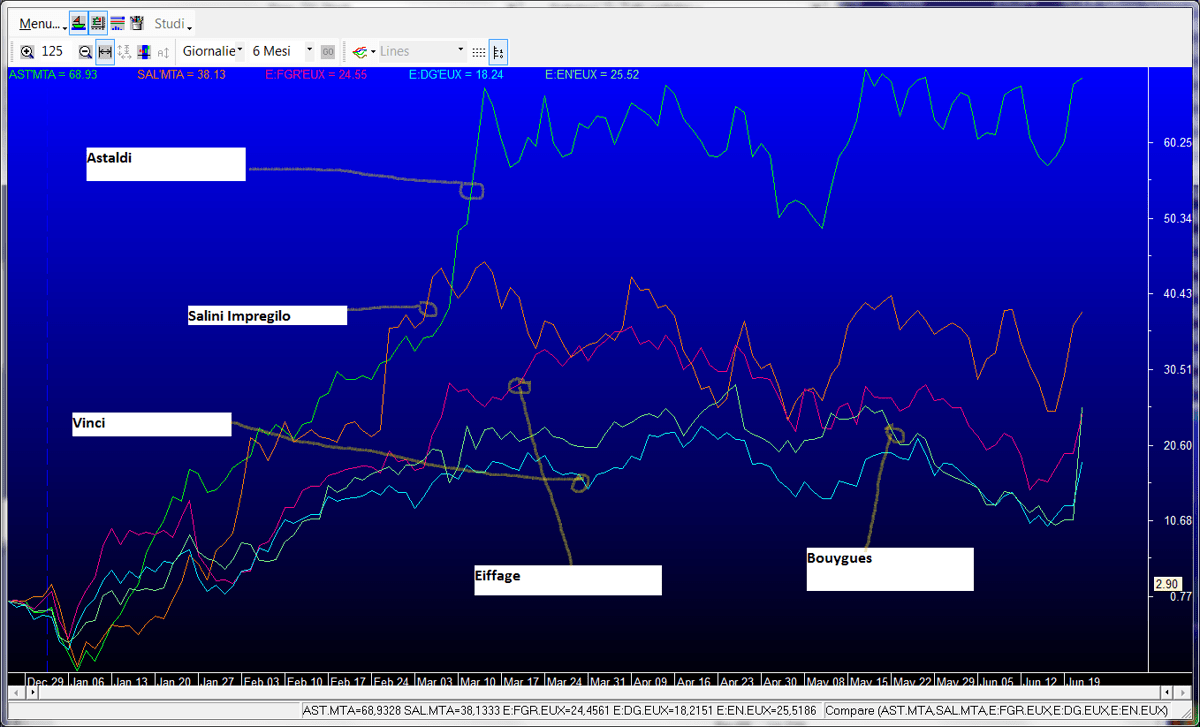
Task: Click the 2.90 price marker on the axis
Action: [x=1168, y=584]
